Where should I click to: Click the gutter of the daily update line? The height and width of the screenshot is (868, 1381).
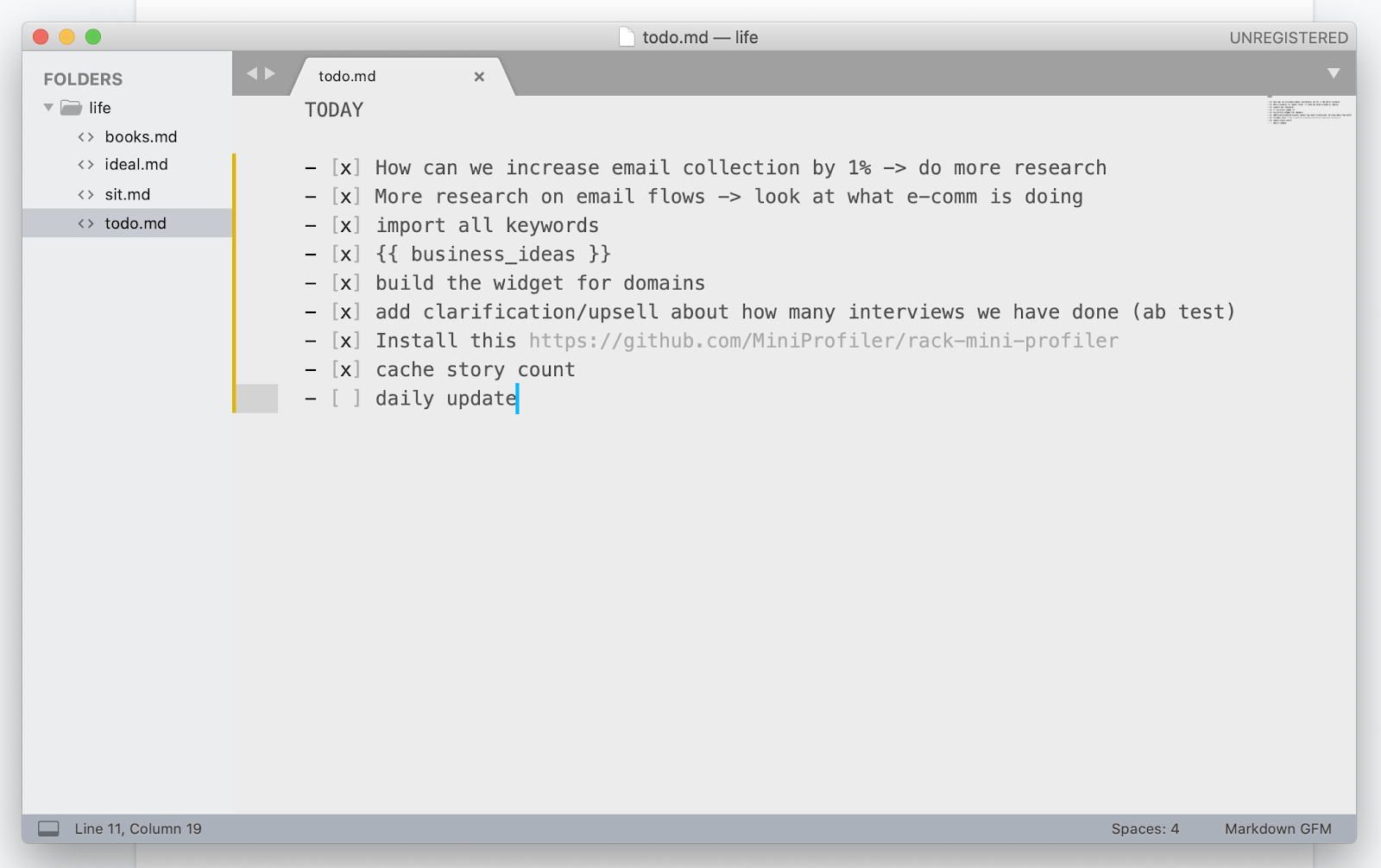[x=257, y=399]
